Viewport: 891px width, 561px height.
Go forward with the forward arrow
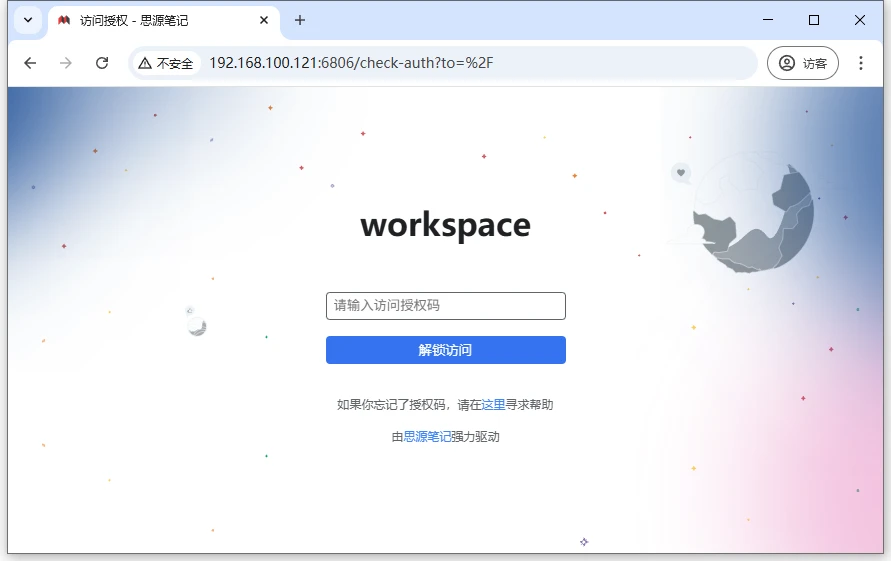(66, 63)
